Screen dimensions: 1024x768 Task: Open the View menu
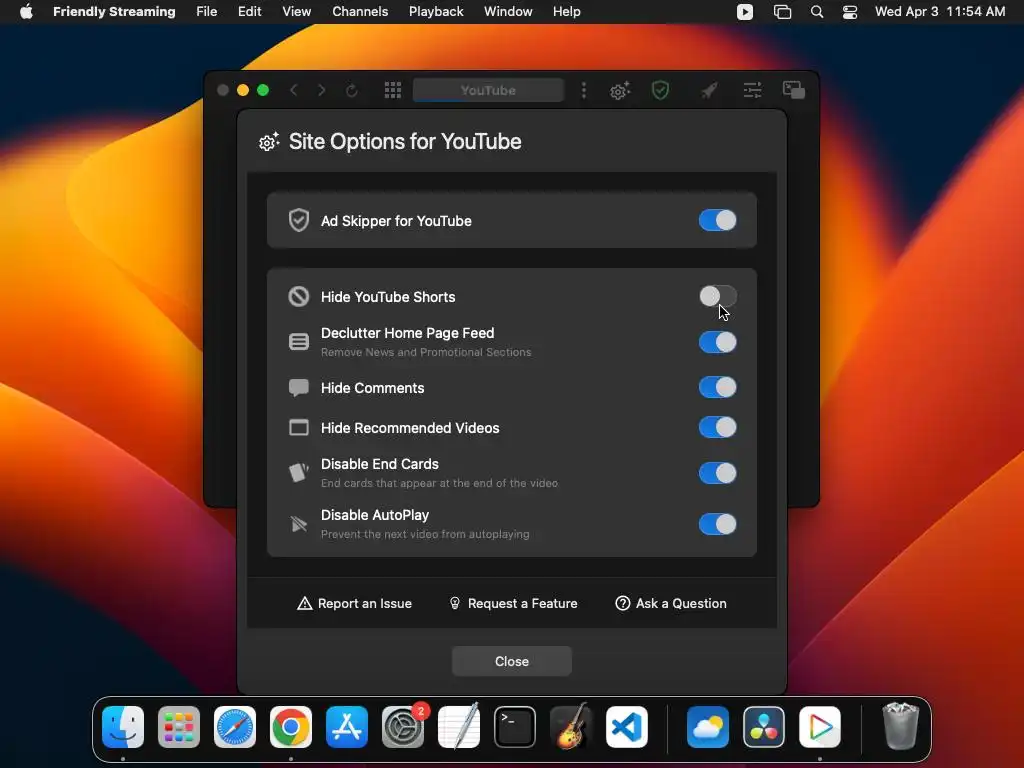[x=296, y=11]
